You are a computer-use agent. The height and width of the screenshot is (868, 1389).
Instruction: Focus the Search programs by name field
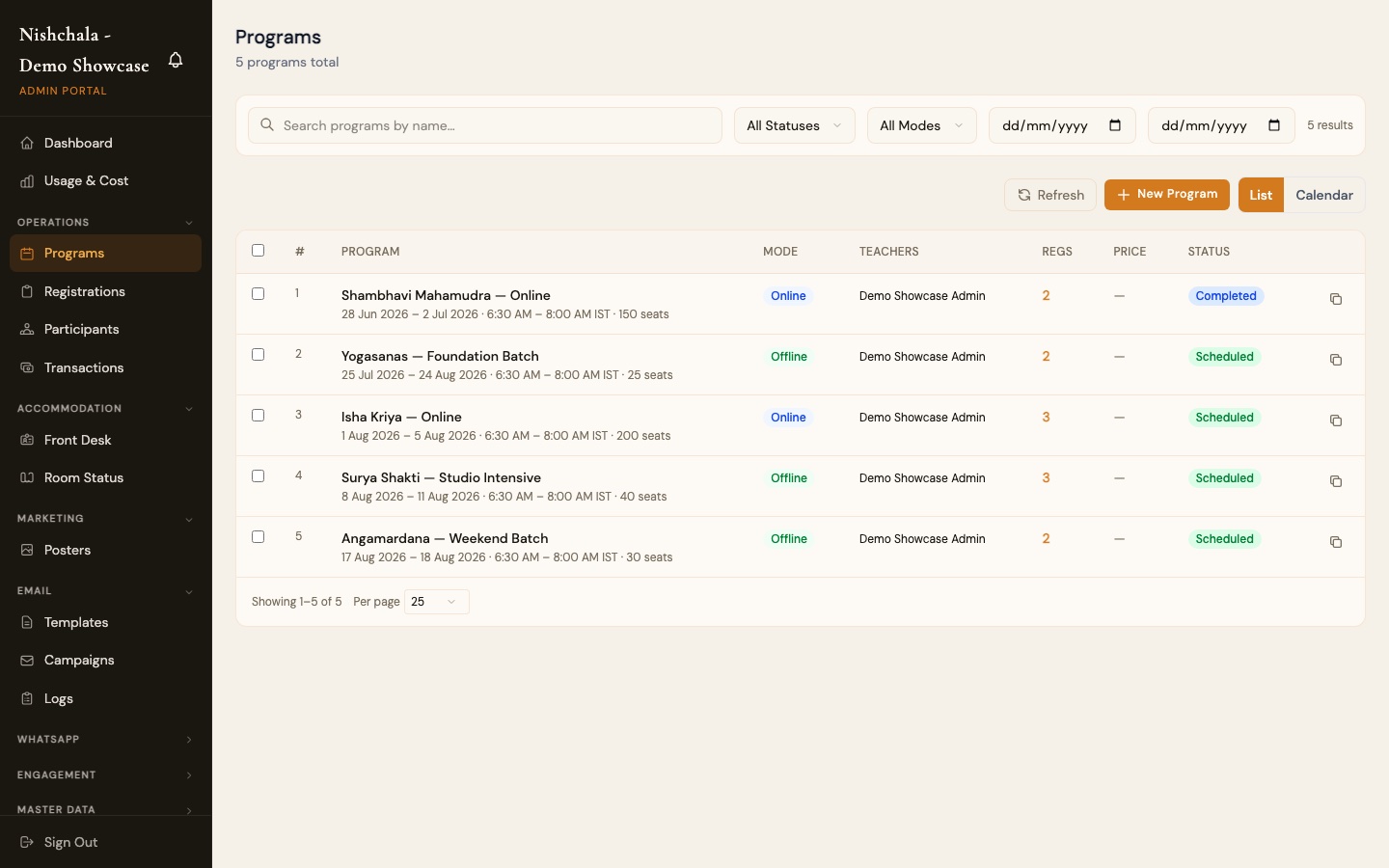(485, 125)
